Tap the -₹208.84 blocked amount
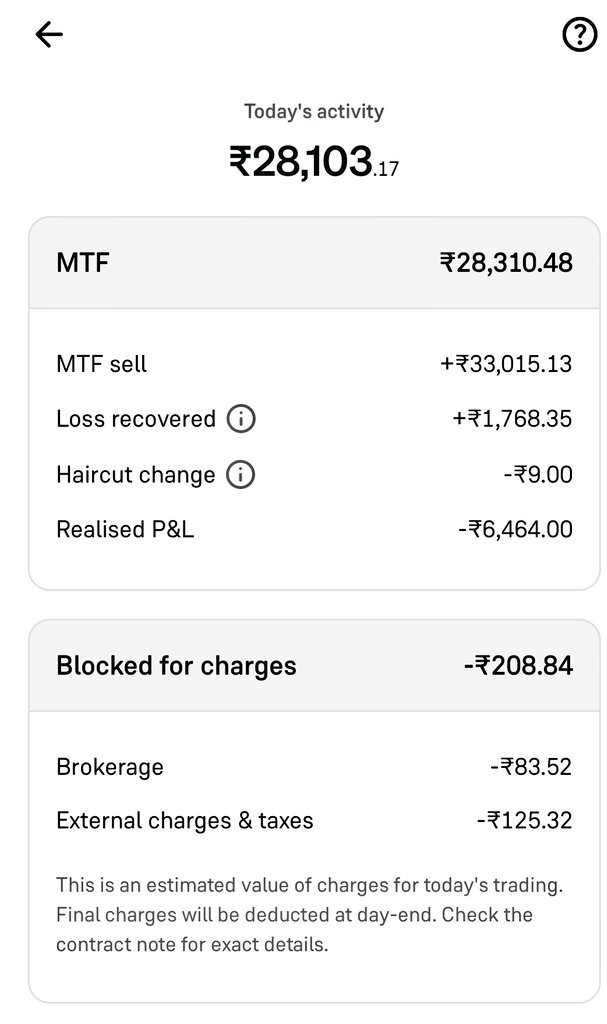Image resolution: width=607 pixels, height=1024 pixels. [x=518, y=665]
